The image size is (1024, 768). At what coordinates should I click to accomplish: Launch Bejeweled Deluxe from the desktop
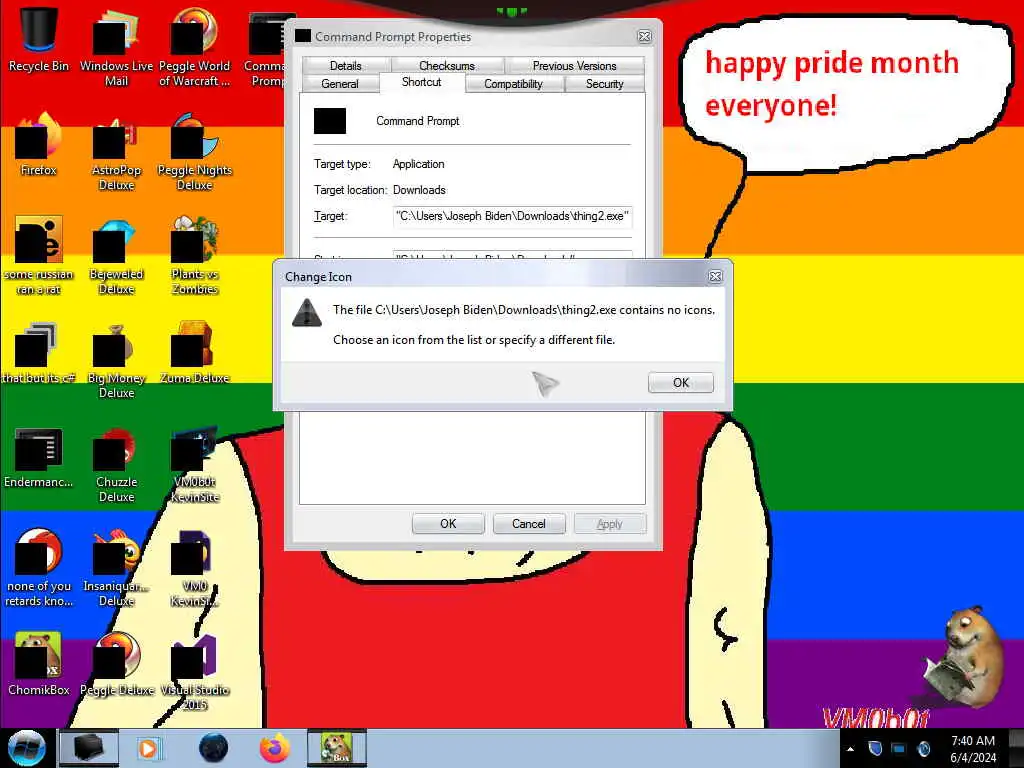click(116, 255)
